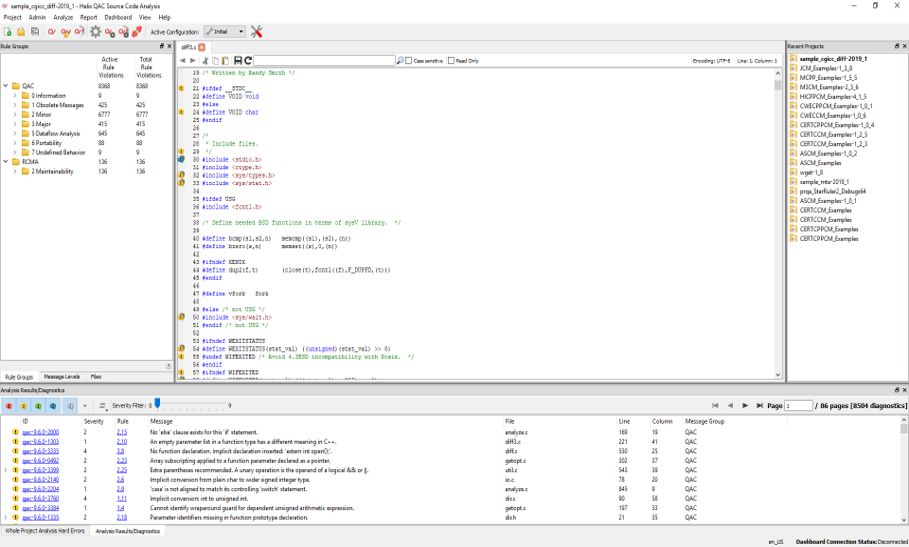The image size is (909, 547).
Task: Click the wrench and screwdriver configuration icon
Action: 256,32
